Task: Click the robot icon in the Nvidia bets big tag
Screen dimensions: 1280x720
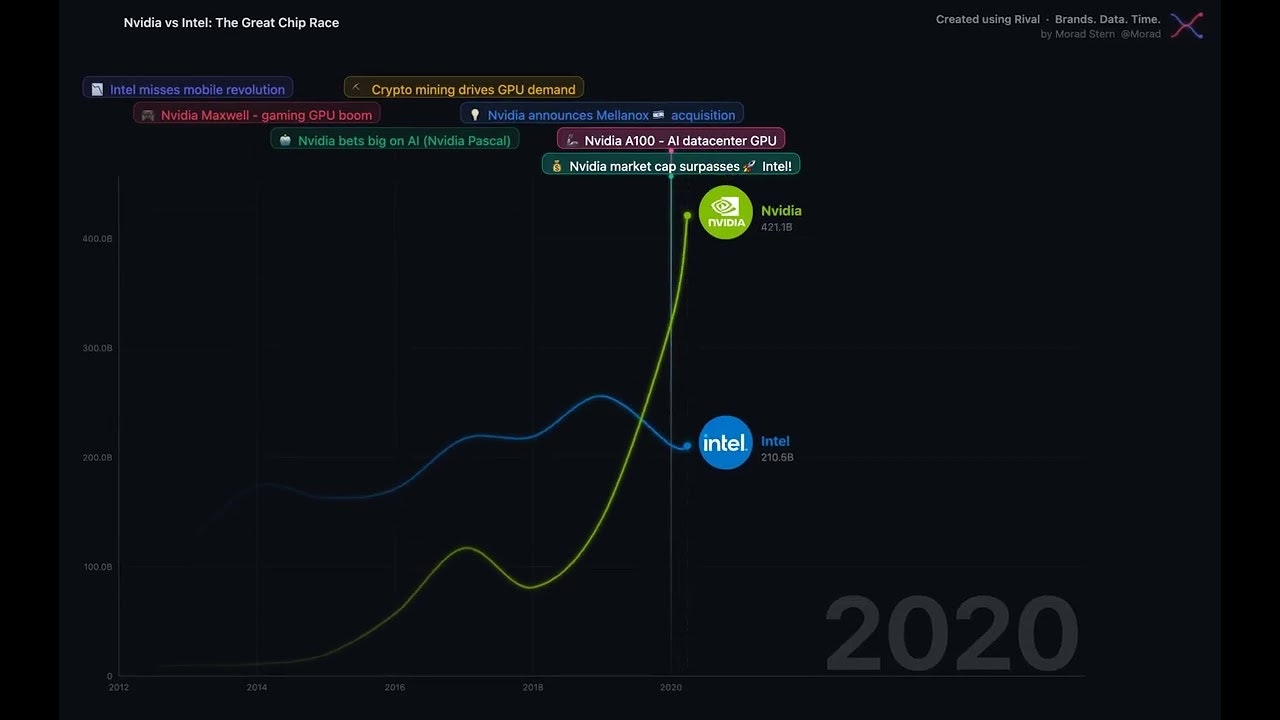Action: (285, 141)
